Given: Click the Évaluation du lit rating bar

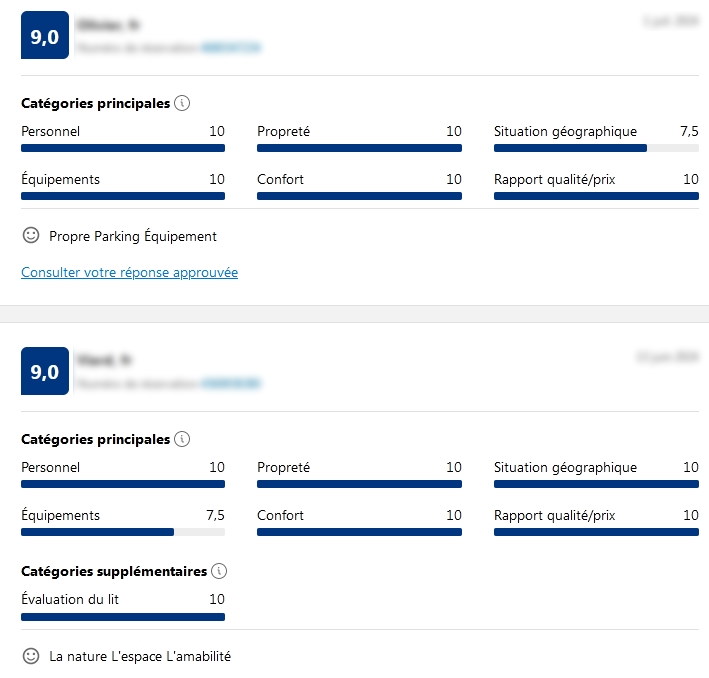Looking at the screenshot, I should tap(123, 617).
